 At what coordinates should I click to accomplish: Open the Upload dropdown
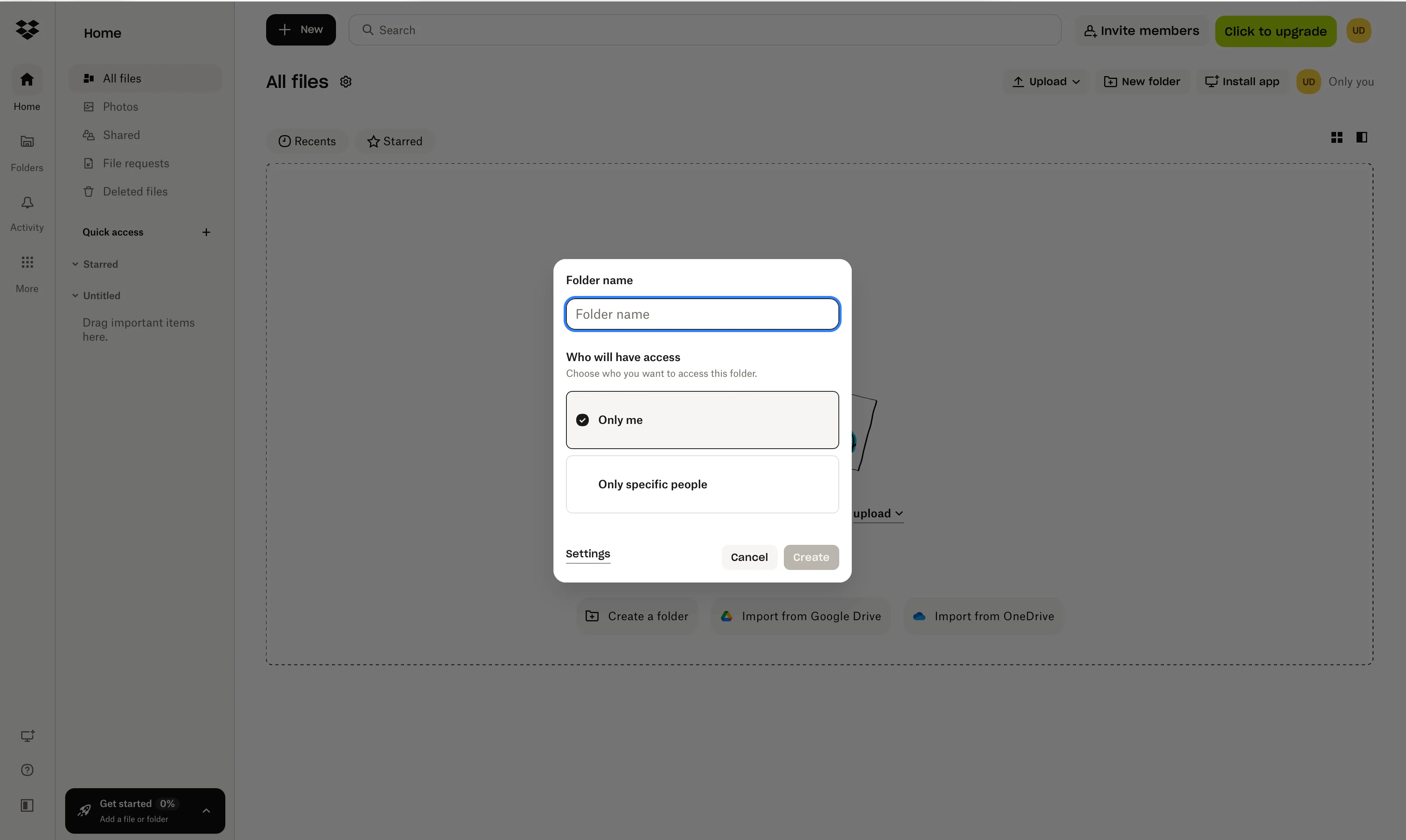[1046, 82]
